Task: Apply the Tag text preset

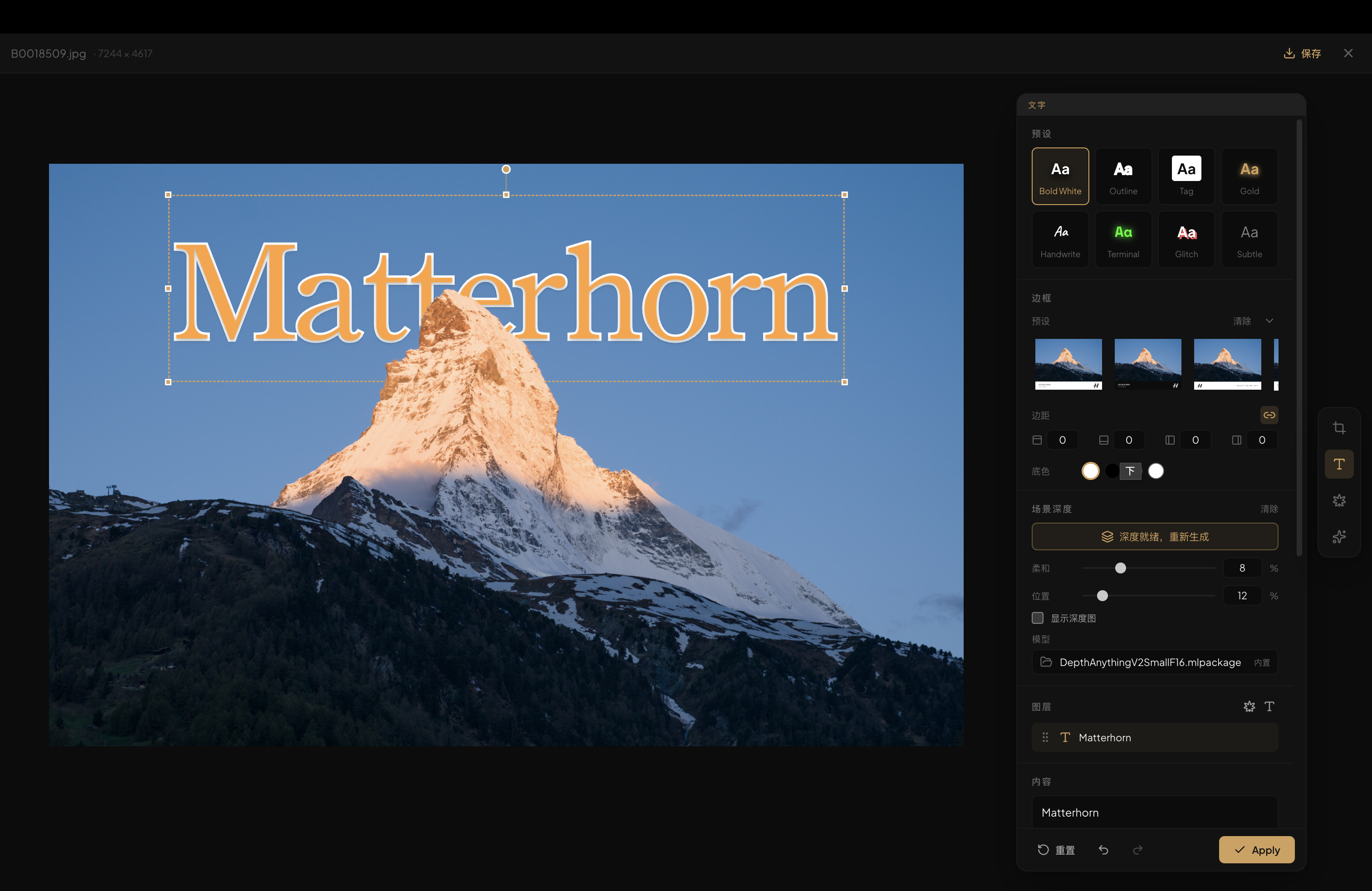Action: point(1186,176)
